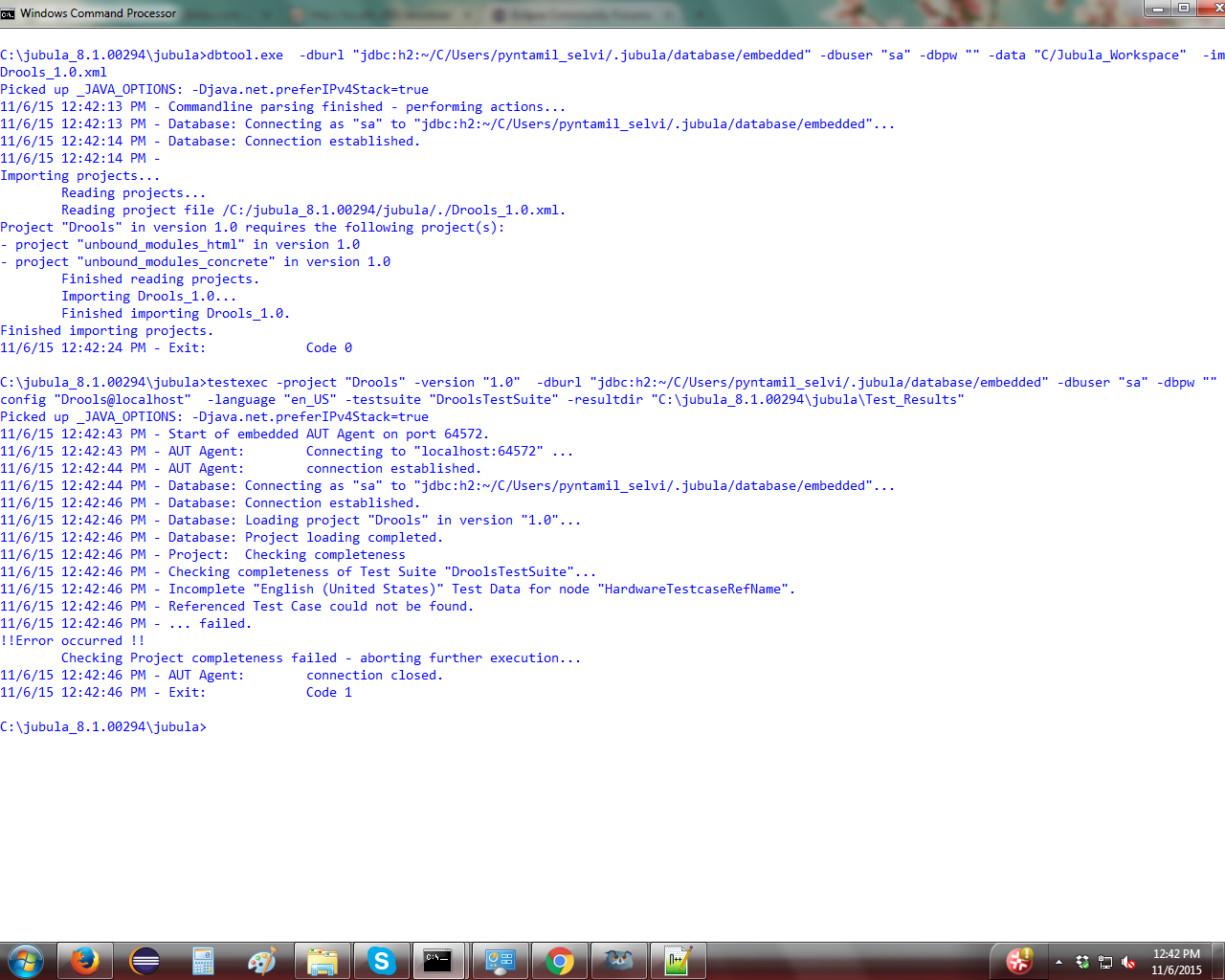Open Skype from the taskbar
Screen dimensions: 1225x980
tap(381, 961)
